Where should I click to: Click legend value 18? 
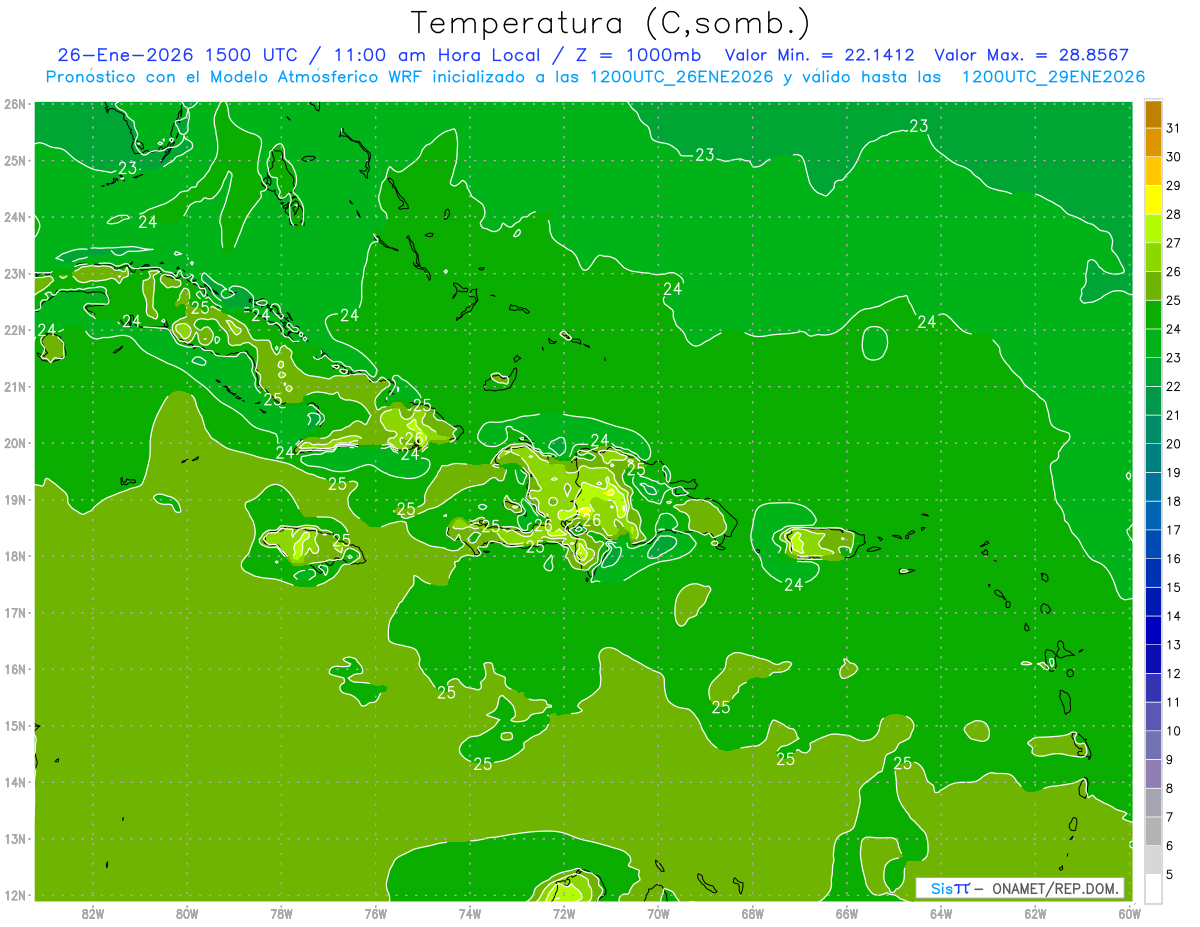tap(1174, 501)
